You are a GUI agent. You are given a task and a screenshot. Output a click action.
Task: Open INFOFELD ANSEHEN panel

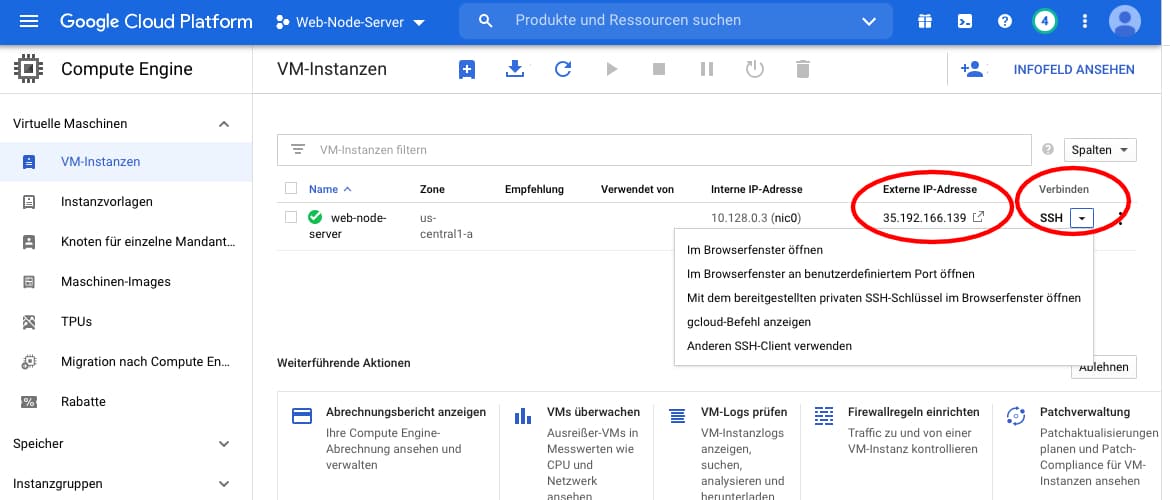pyautogui.click(x=1074, y=69)
